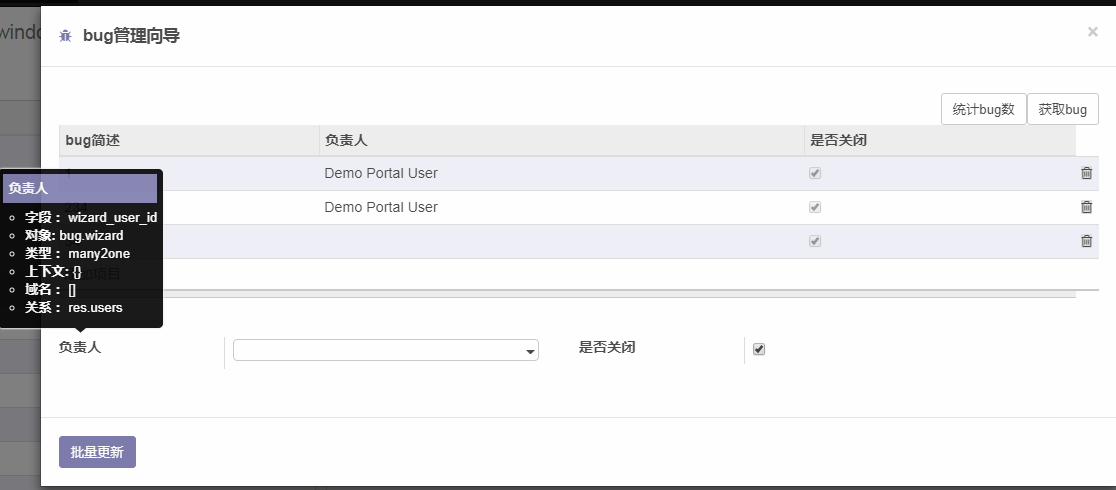
Task: Open the 负责人 dropdown arrow
Action: 530,351
